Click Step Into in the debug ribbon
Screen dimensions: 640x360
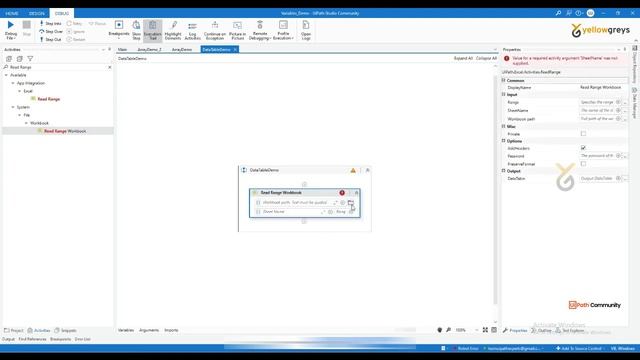[x=51, y=24]
